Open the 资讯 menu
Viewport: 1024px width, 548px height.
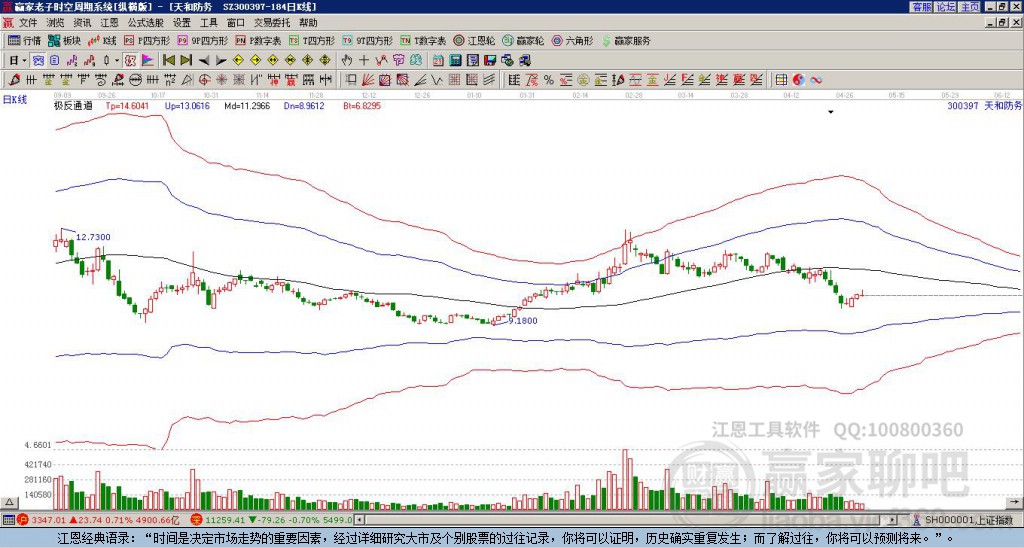[x=82, y=23]
